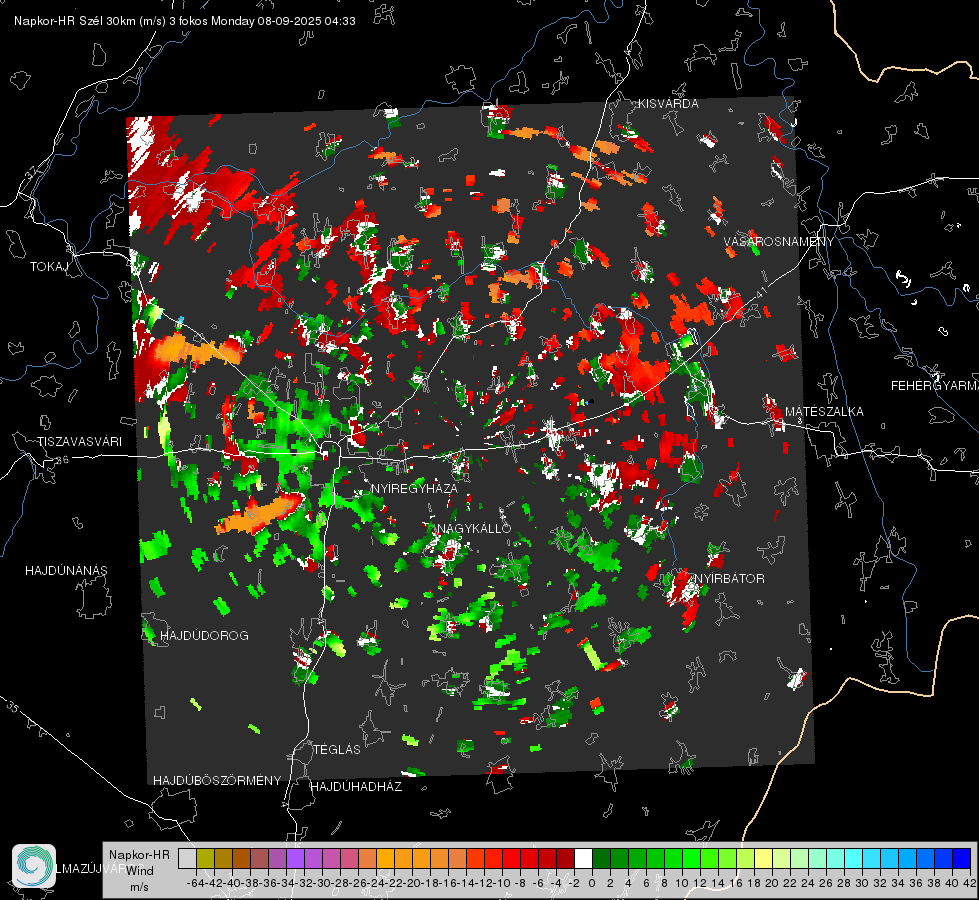Click the HAJDÚHADHÁZ town label
Screen dimensions: 979x900
click(356, 786)
